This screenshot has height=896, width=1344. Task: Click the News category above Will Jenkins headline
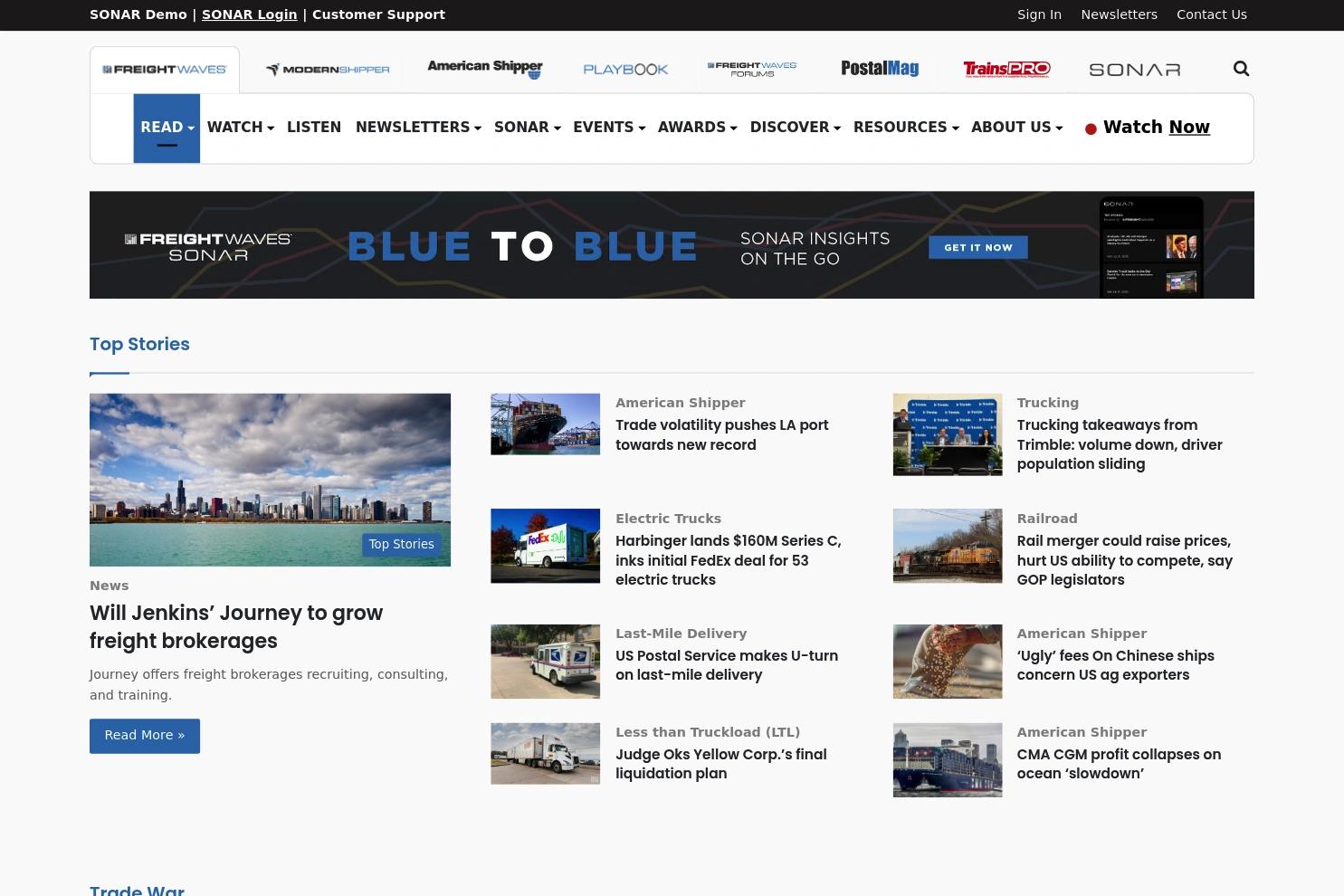pyautogui.click(x=110, y=586)
